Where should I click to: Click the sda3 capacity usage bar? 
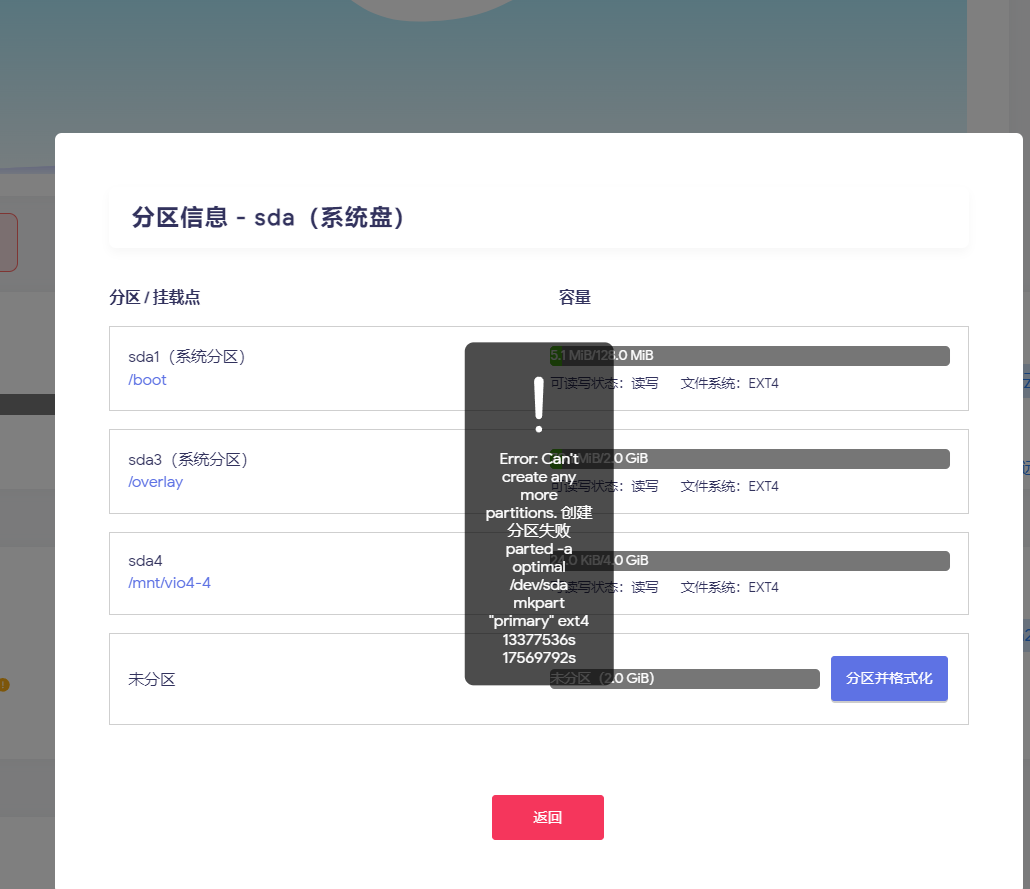coord(780,459)
